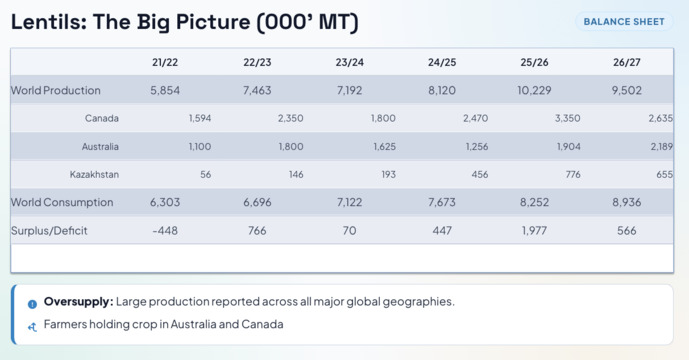Click the Canada row label
Image resolution: width=689 pixels, height=360 pixels.
pos(102,118)
